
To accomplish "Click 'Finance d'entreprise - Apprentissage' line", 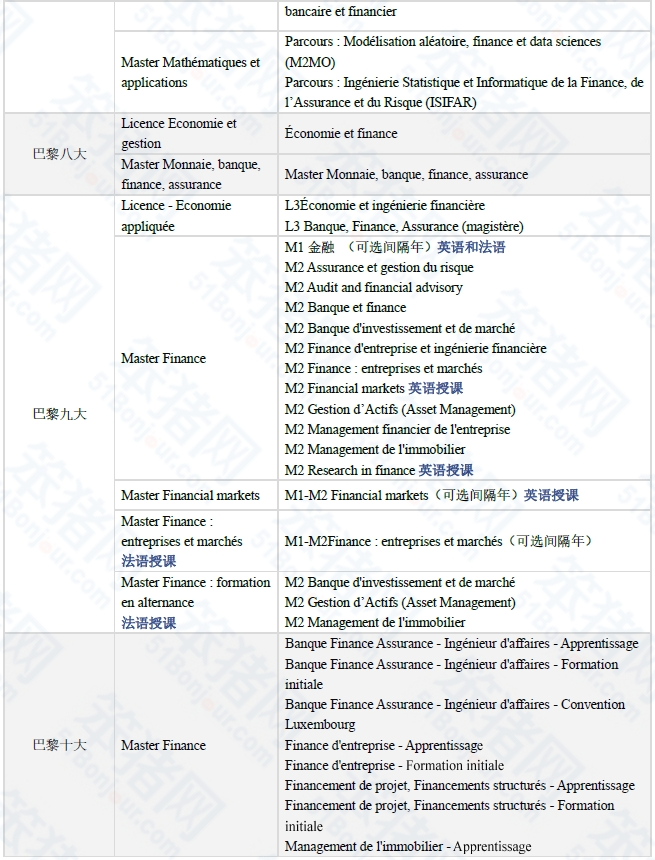I will tap(383, 746).
